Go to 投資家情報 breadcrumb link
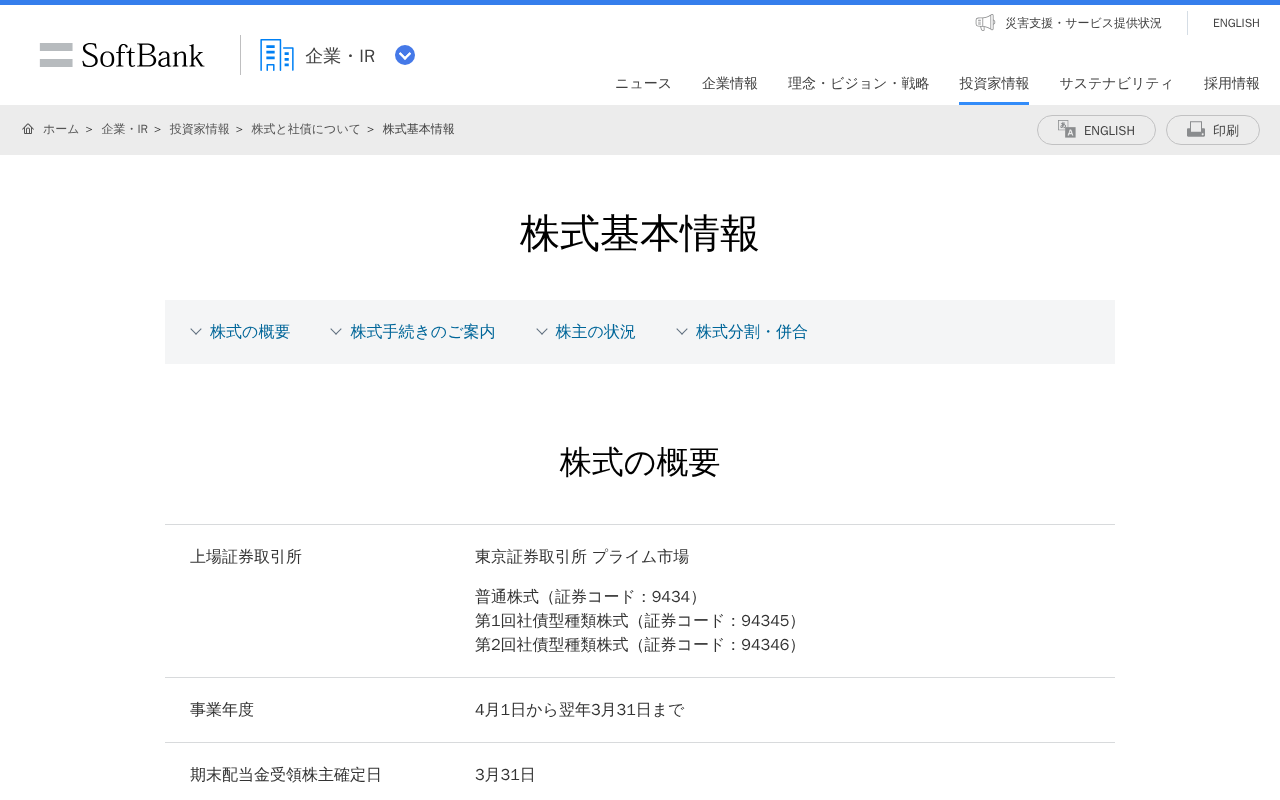The width and height of the screenshot is (1280, 800). 199,129
